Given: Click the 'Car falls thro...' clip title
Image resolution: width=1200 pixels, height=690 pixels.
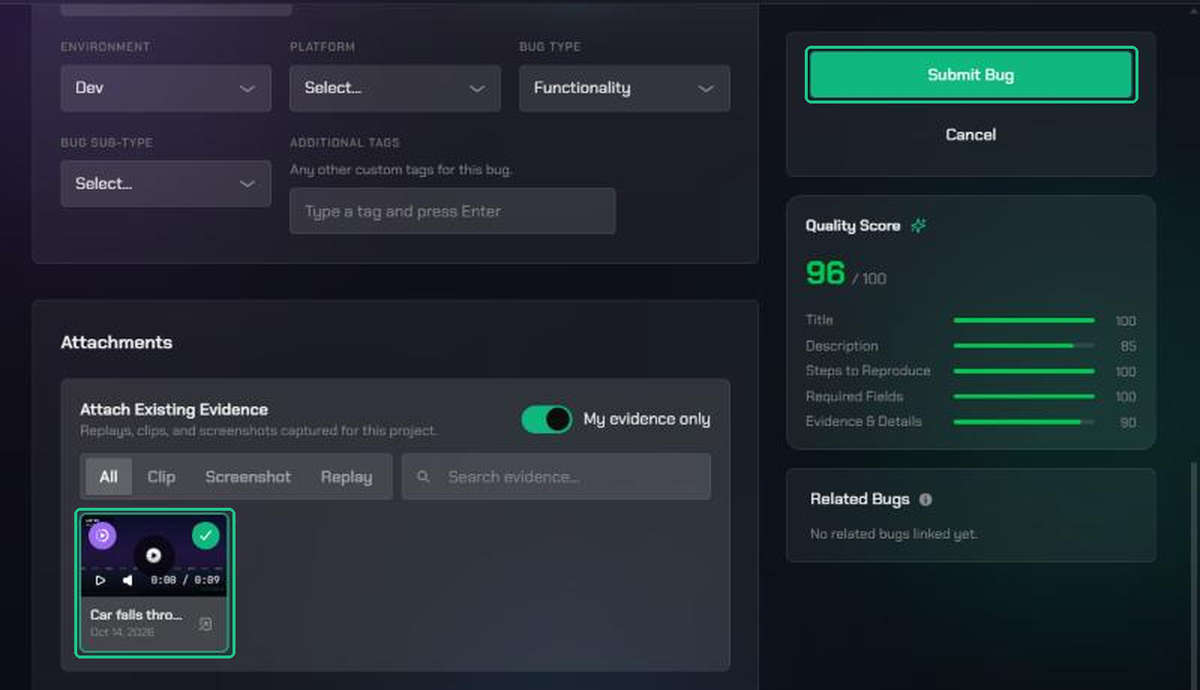Looking at the screenshot, I should [x=136, y=615].
